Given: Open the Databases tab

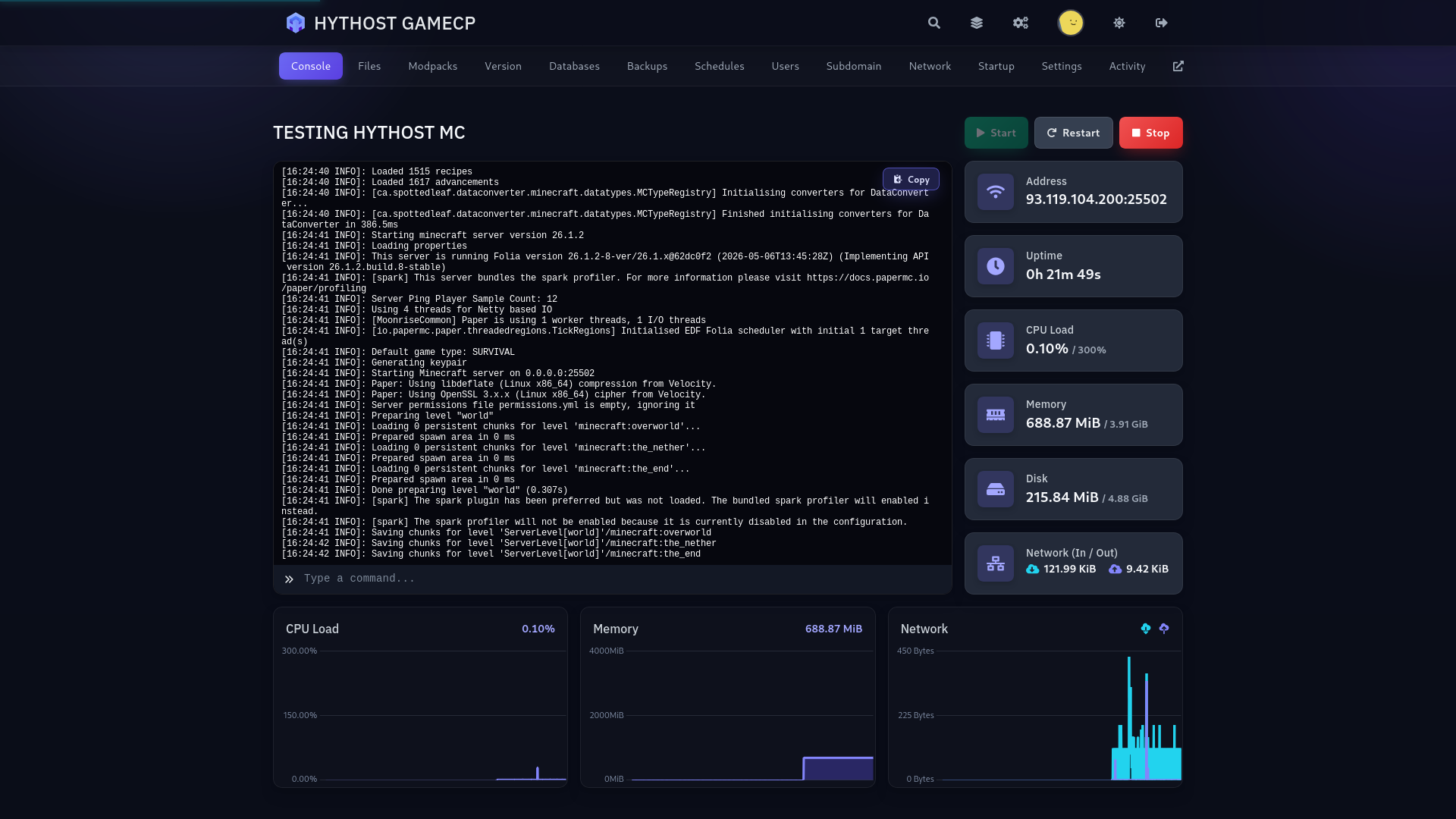Looking at the screenshot, I should (574, 66).
